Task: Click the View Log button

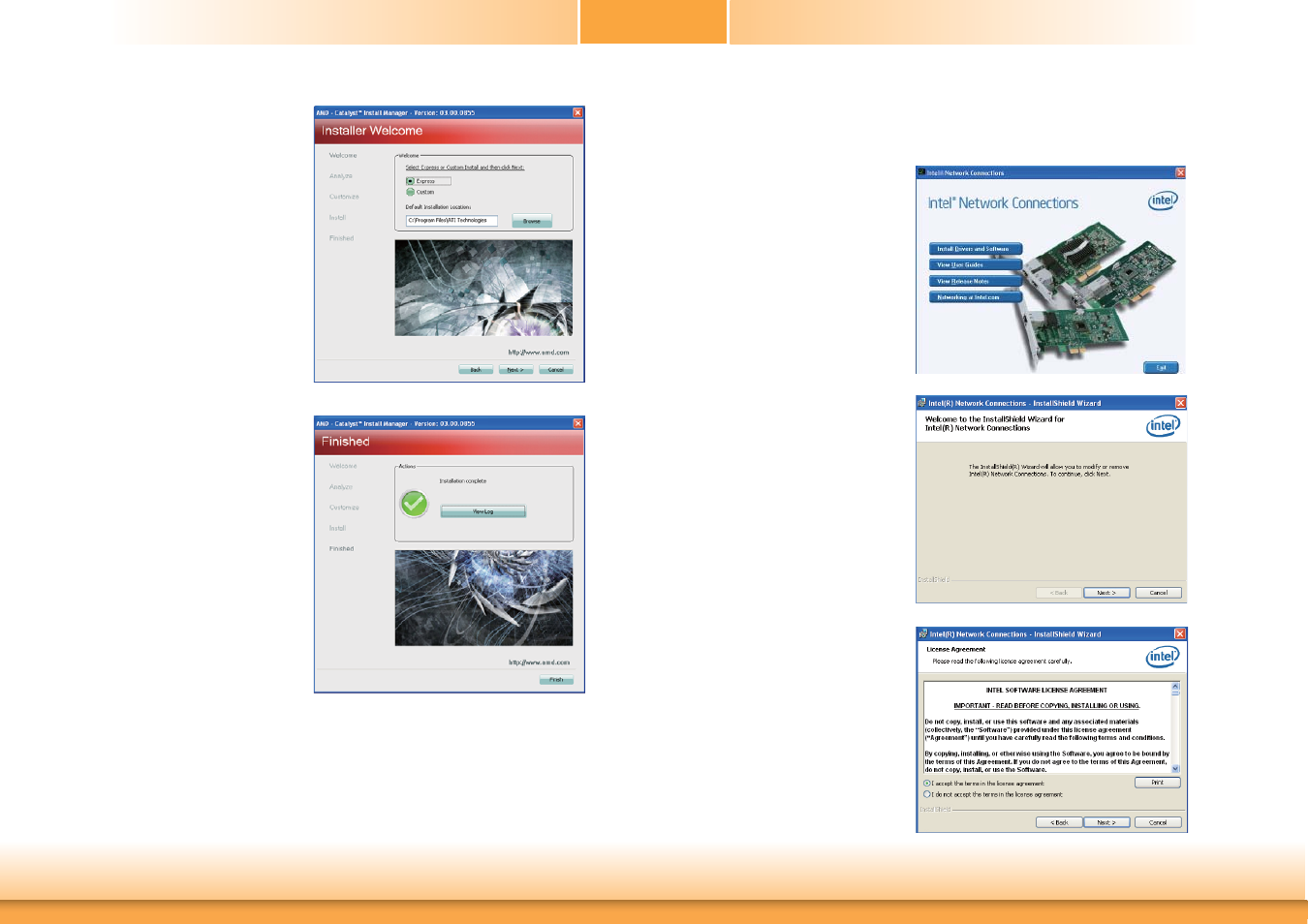Action: (x=483, y=511)
